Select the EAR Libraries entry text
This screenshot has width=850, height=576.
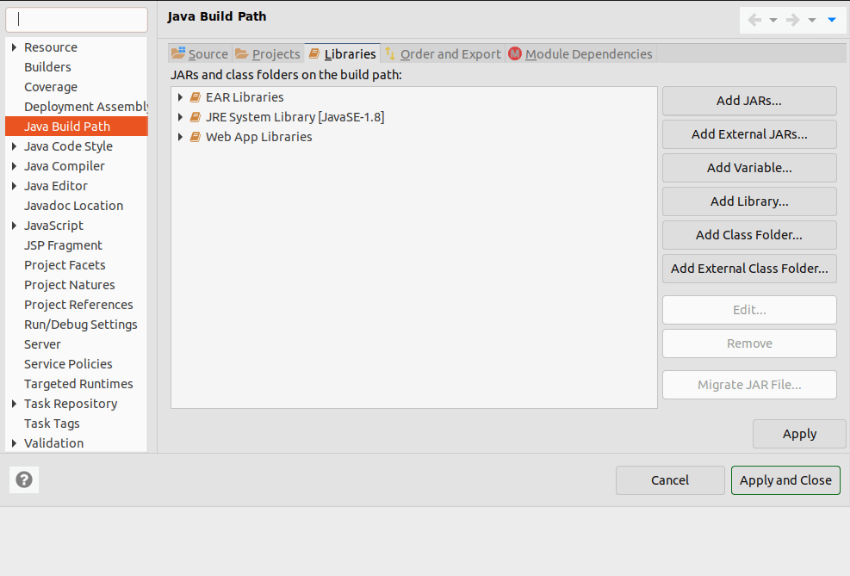pyautogui.click(x=244, y=98)
